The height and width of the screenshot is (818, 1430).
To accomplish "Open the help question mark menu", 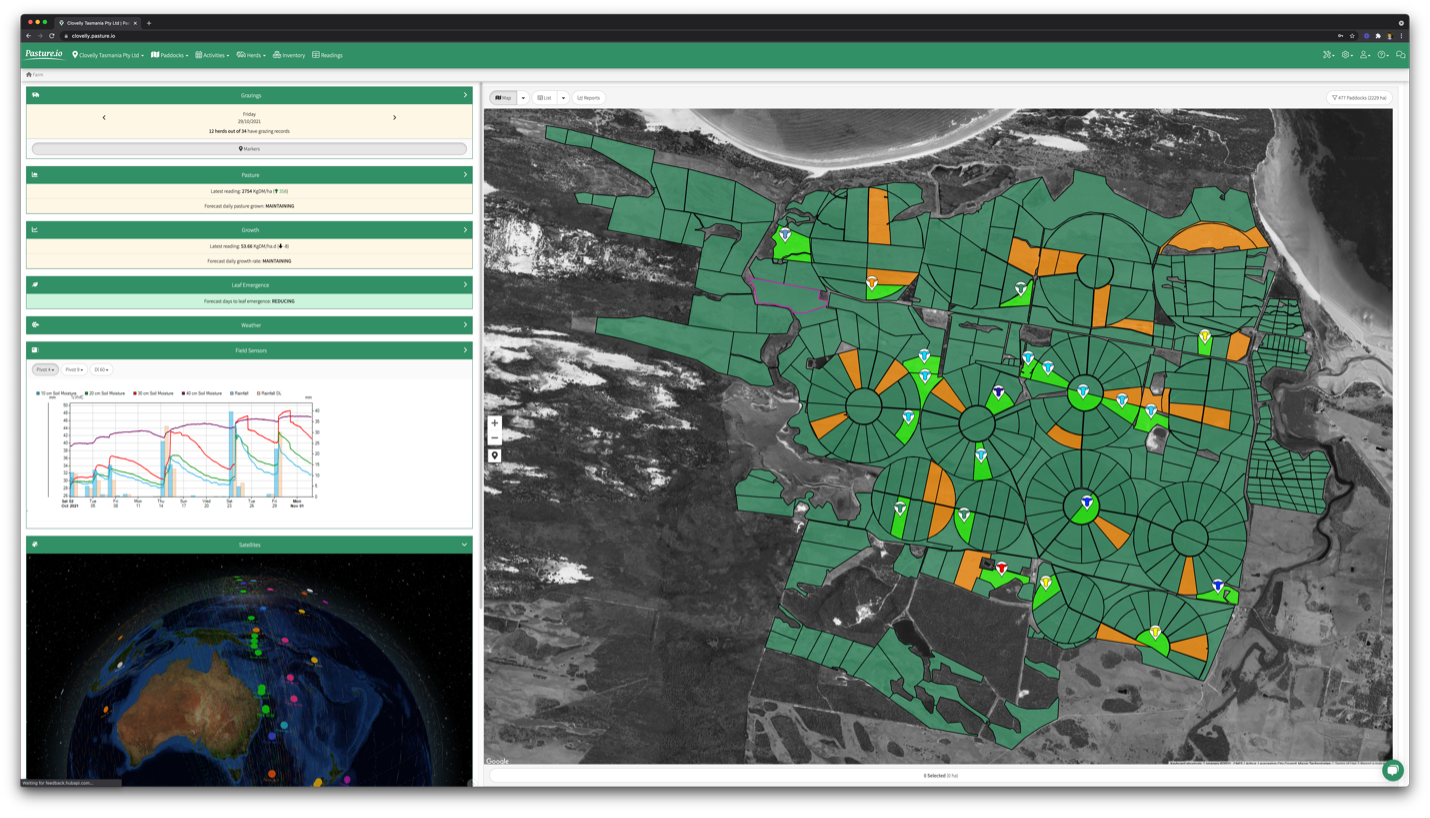I will [x=1383, y=55].
